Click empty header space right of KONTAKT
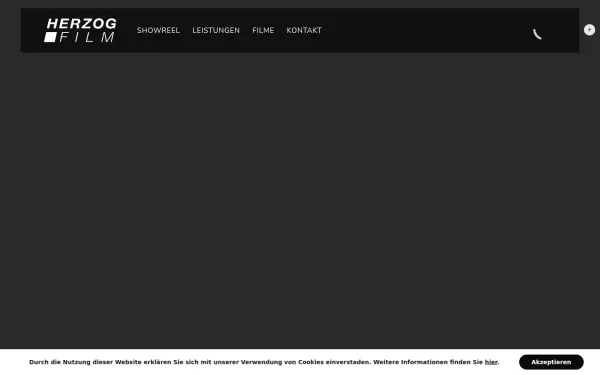Image resolution: width=600 pixels, height=375 pixels. point(425,30)
